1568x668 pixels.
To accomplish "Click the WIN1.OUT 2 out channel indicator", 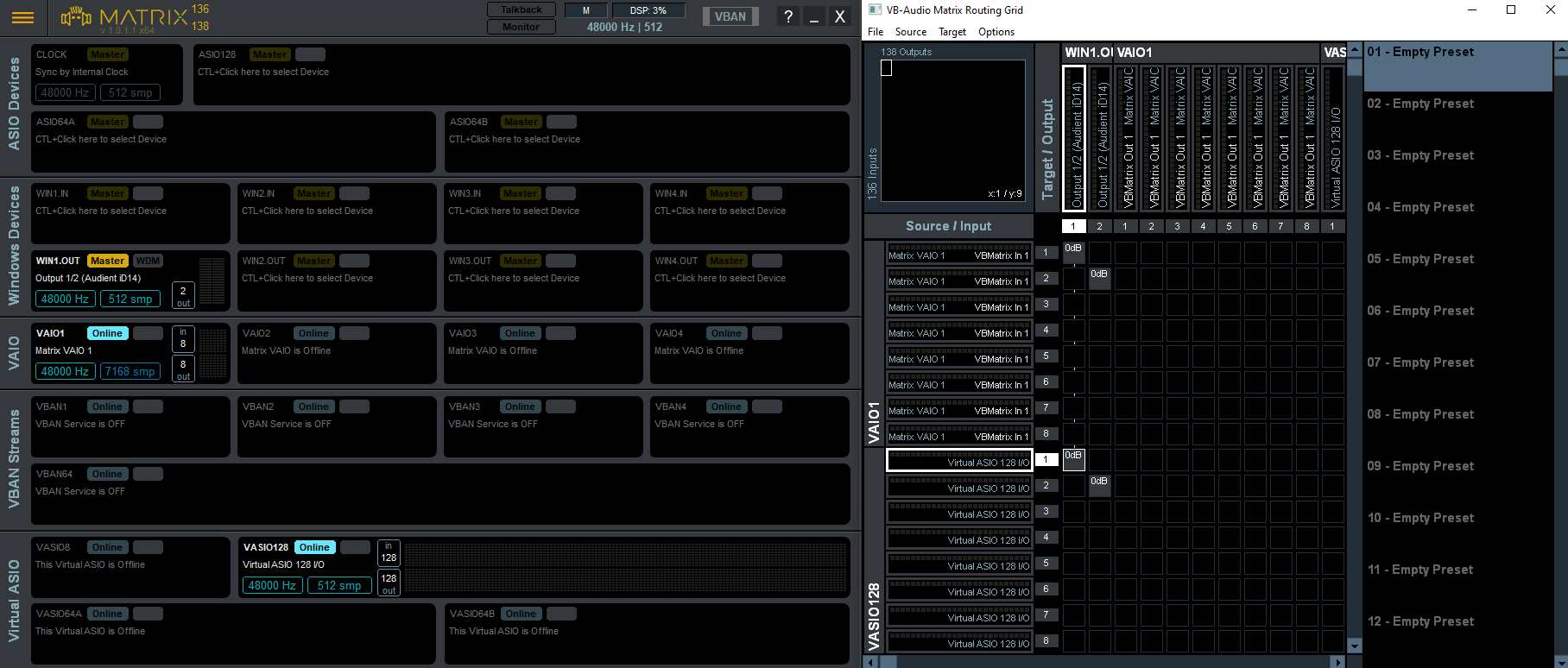I will pos(183,296).
